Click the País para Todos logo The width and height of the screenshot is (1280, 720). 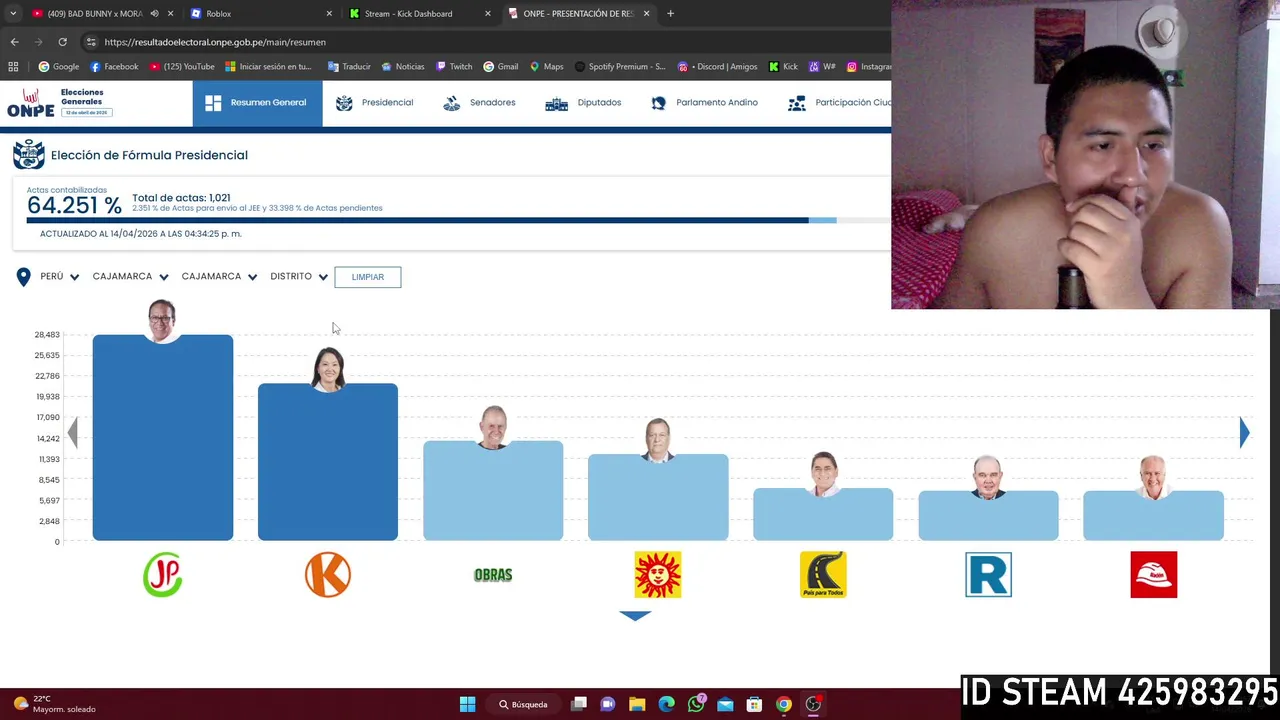(823, 575)
